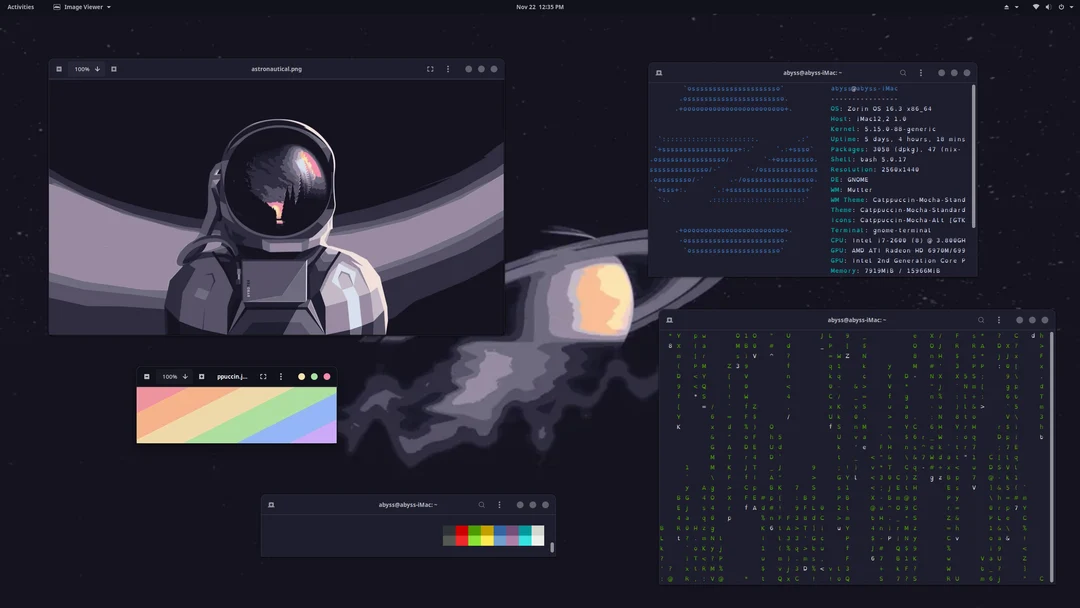Viewport: 1080px width, 608px height.
Task: Open the three-dot menu in the neofetch terminal
Action: 920,72
